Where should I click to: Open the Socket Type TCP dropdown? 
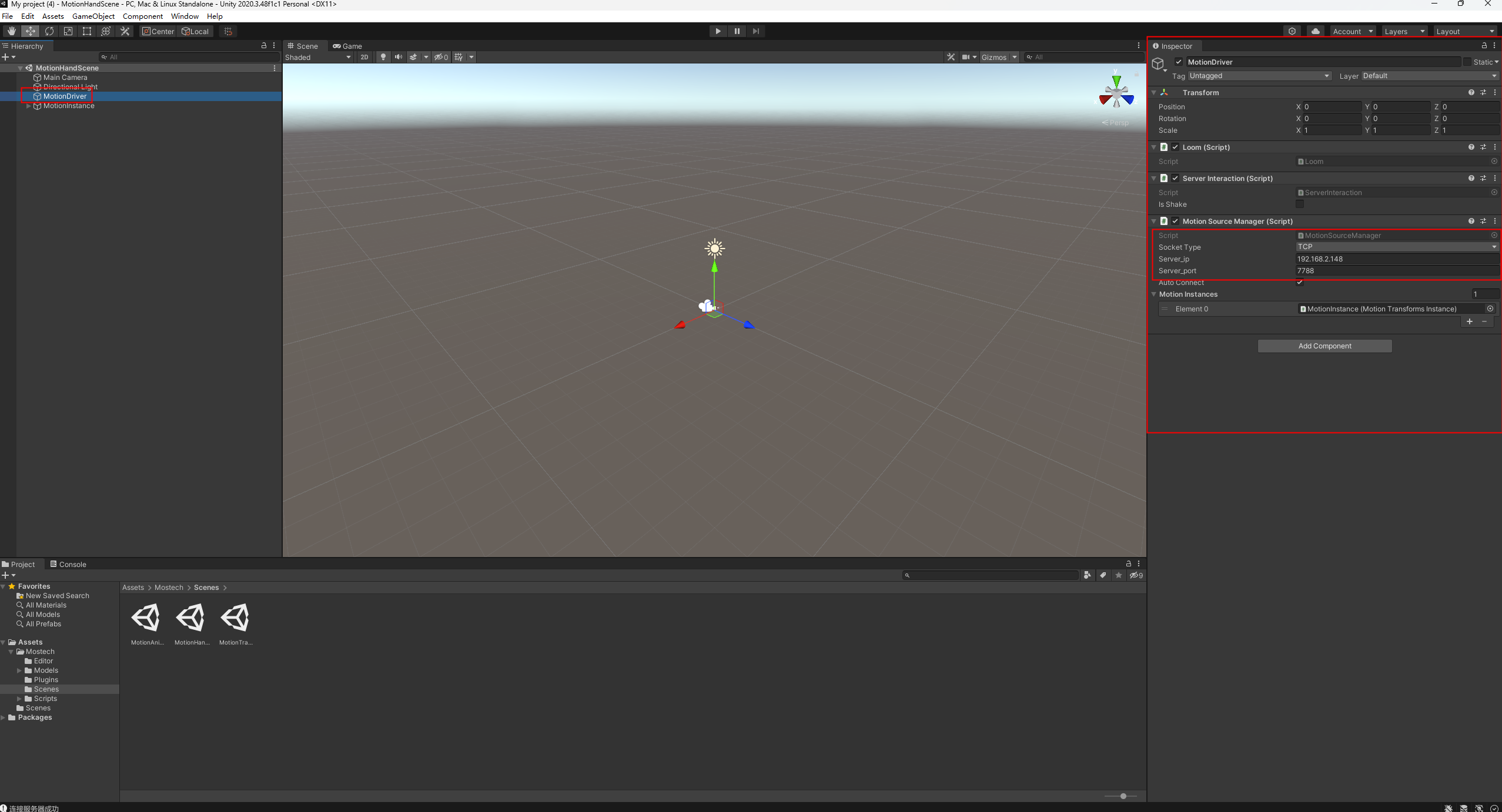[1396, 247]
